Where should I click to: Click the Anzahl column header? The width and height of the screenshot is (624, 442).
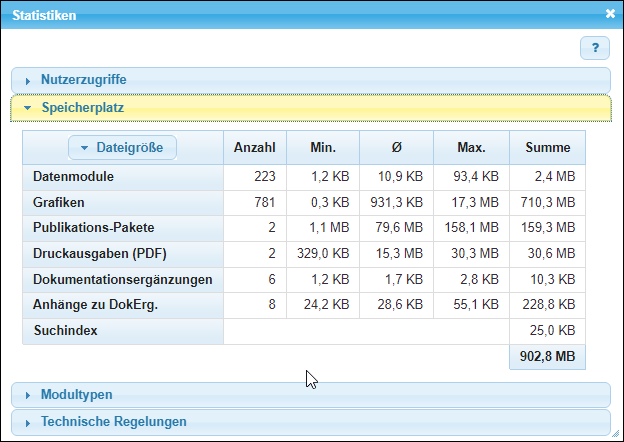pyautogui.click(x=254, y=147)
